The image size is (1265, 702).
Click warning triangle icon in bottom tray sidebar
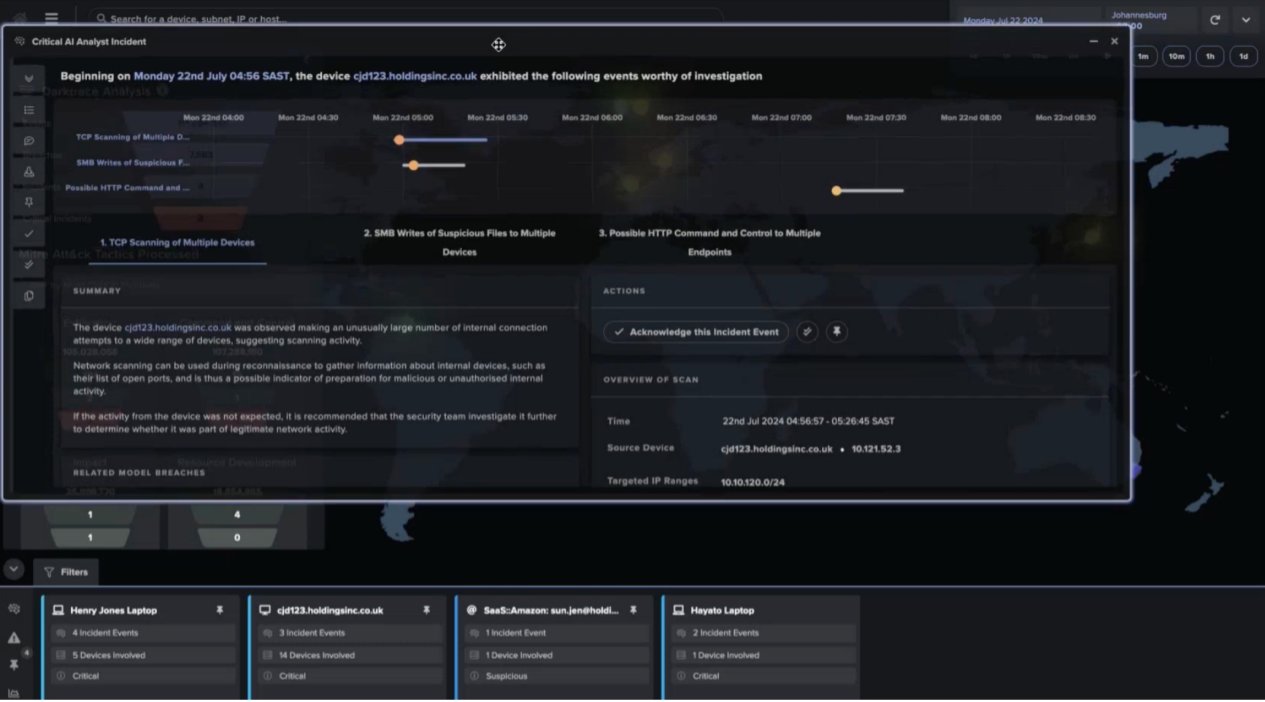click(14, 638)
